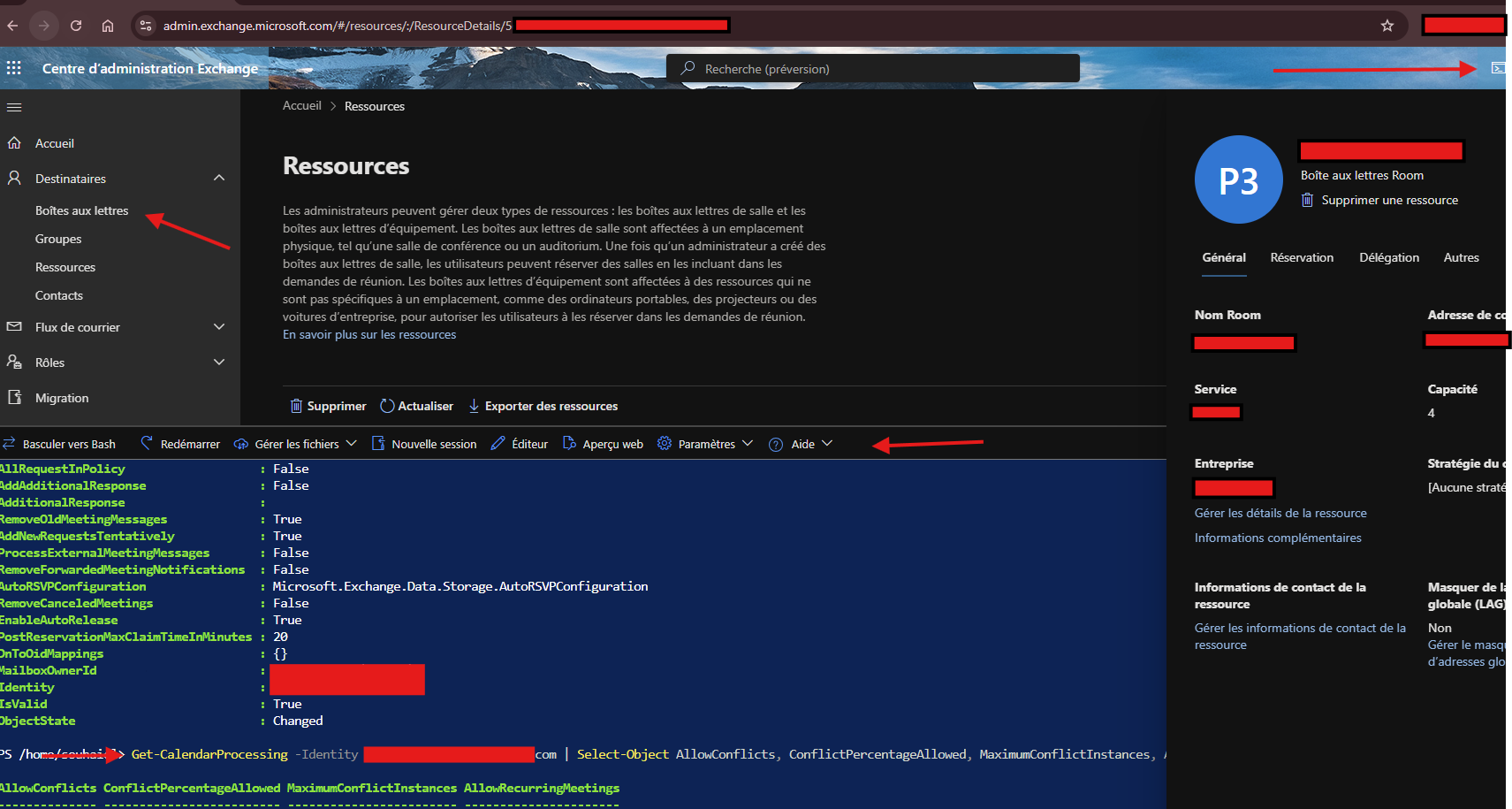Open the Gérer les fichiers dropdown
1512x809 pixels.
point(295,444)
